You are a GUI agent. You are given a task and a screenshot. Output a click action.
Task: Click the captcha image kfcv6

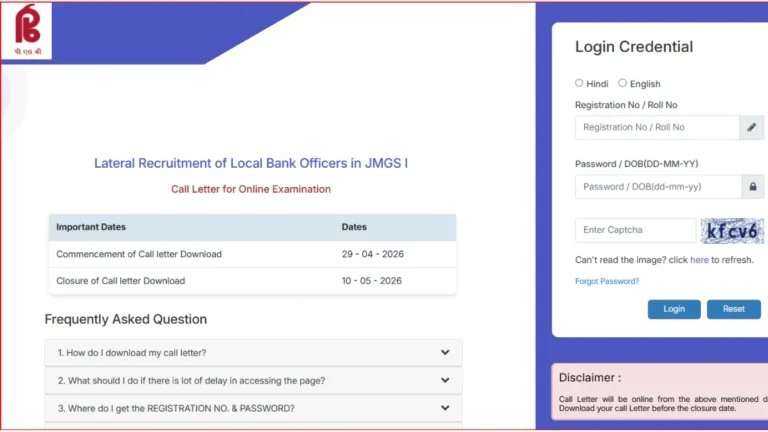(732, 231)
